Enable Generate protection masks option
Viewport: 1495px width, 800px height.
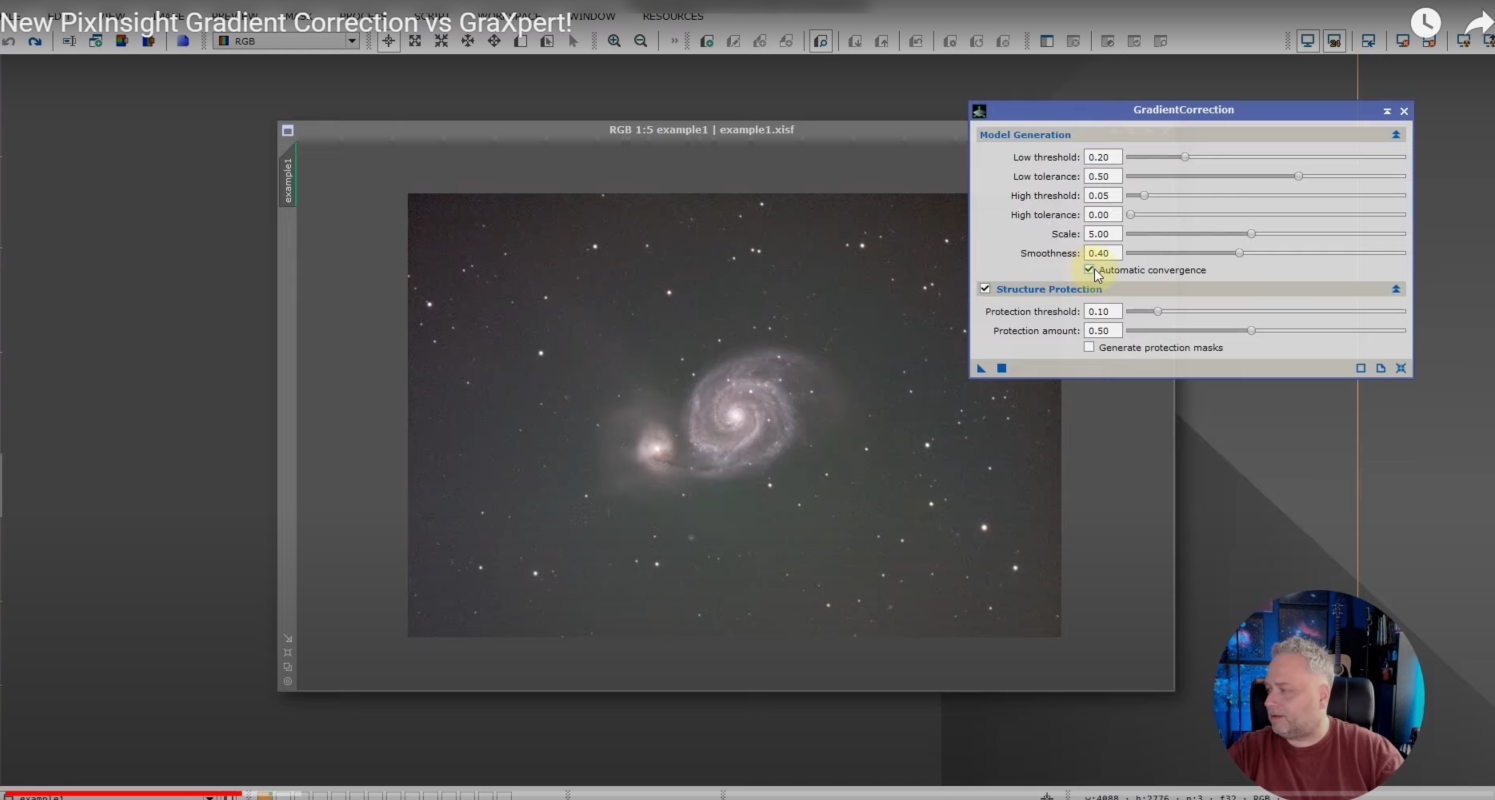click(1089, 347)
